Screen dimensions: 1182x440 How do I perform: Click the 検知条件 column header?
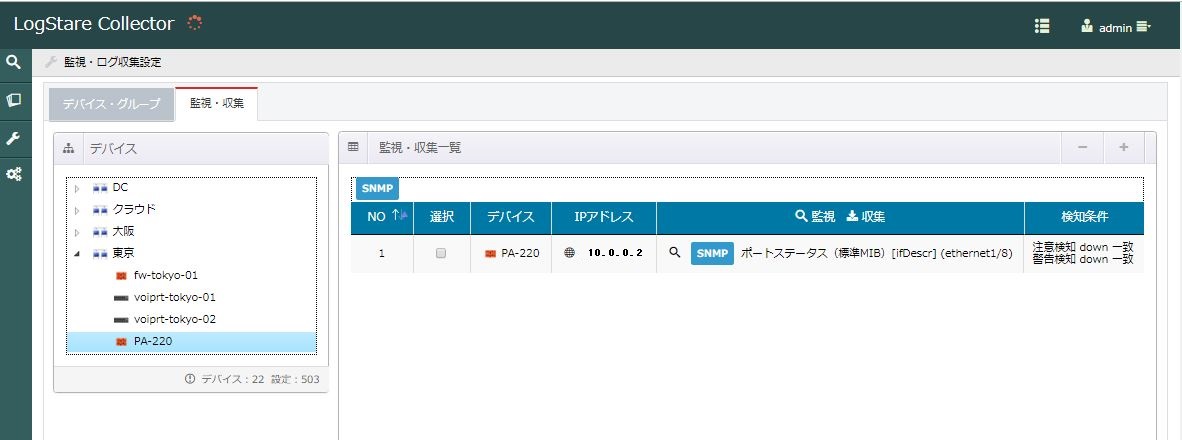1084,217
